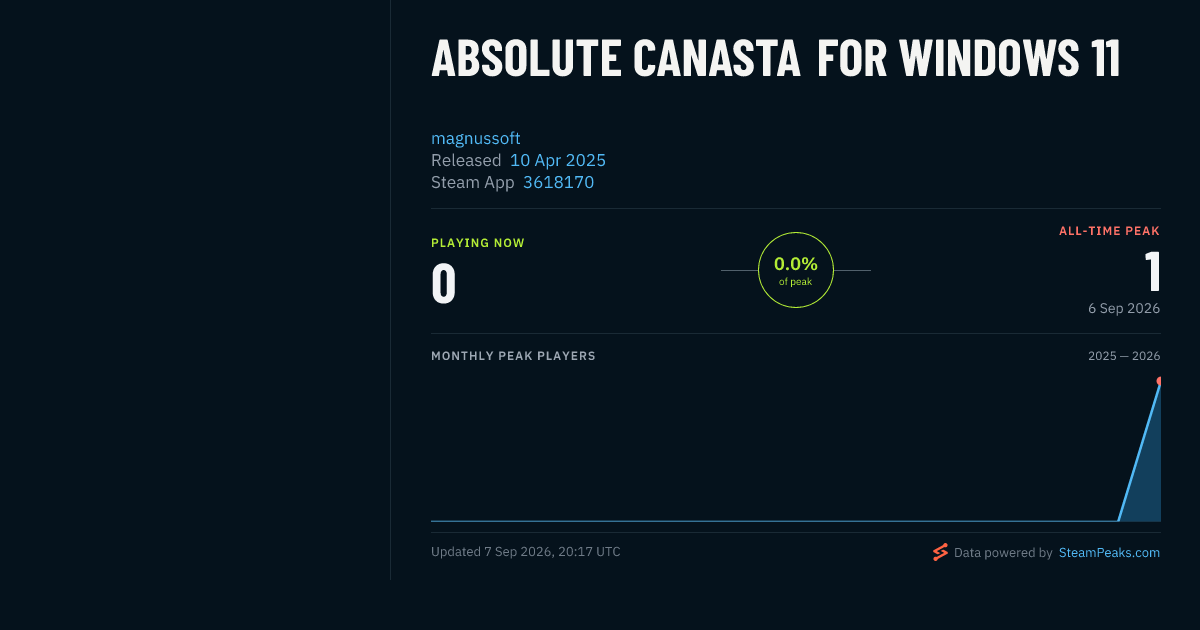Open the magnussoft developer link

click(x=476, y=138)
